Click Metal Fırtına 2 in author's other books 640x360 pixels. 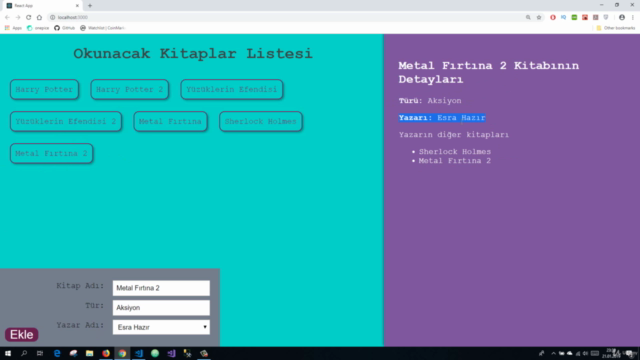(455, 161)
